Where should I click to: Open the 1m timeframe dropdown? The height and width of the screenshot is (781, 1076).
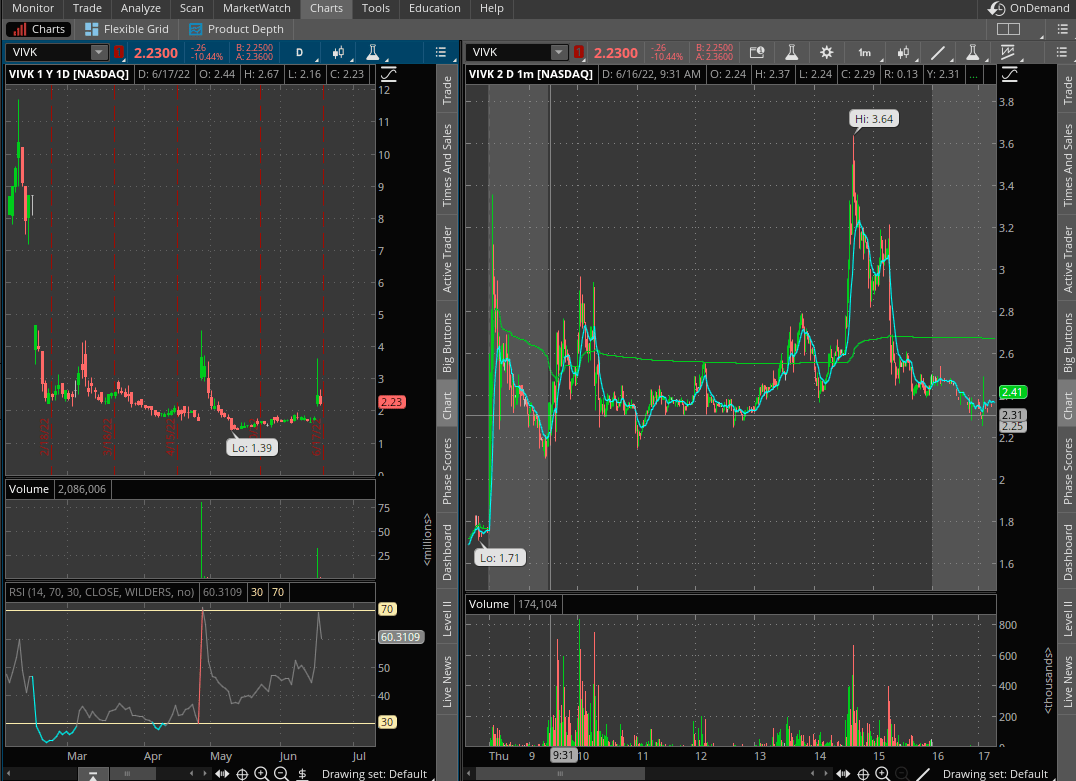point(864,53)
